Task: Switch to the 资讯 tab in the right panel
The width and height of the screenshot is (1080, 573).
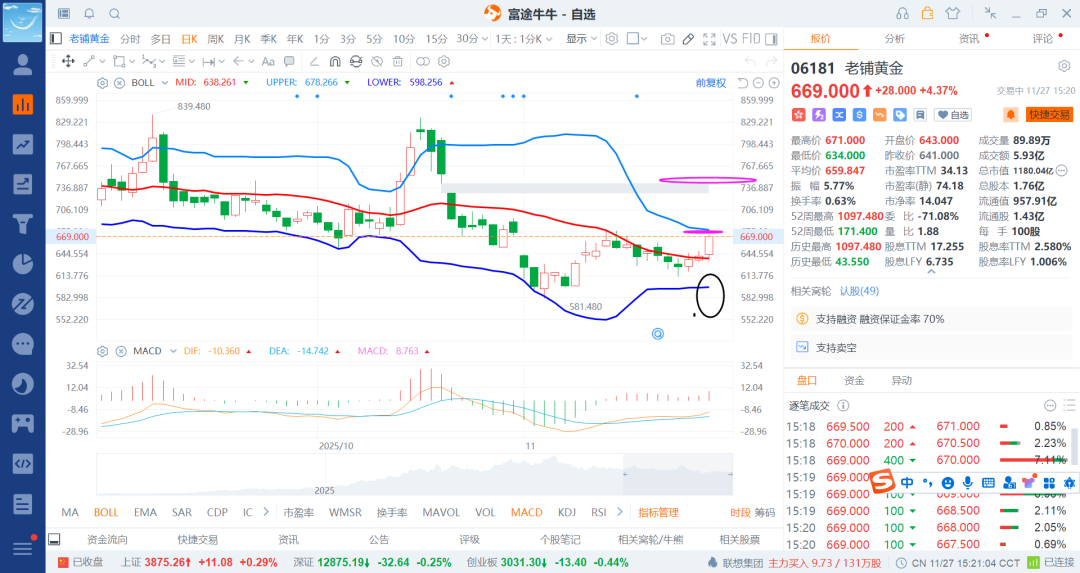Action: click(969, 39)
